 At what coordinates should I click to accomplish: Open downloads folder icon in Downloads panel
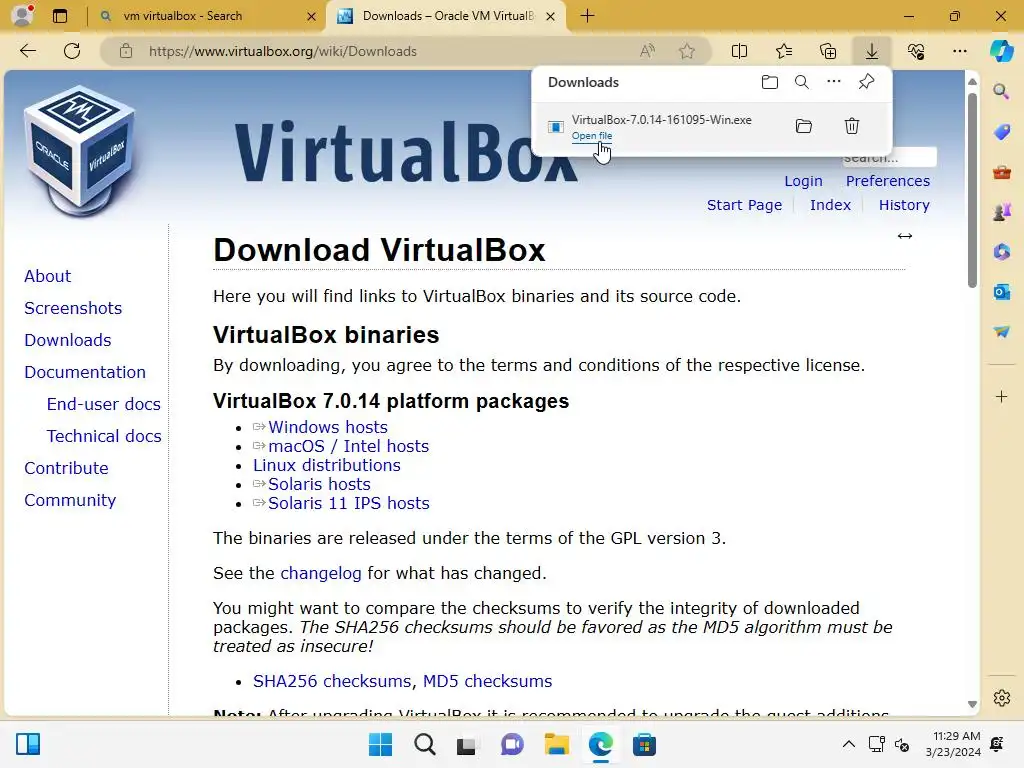(770, 82)
